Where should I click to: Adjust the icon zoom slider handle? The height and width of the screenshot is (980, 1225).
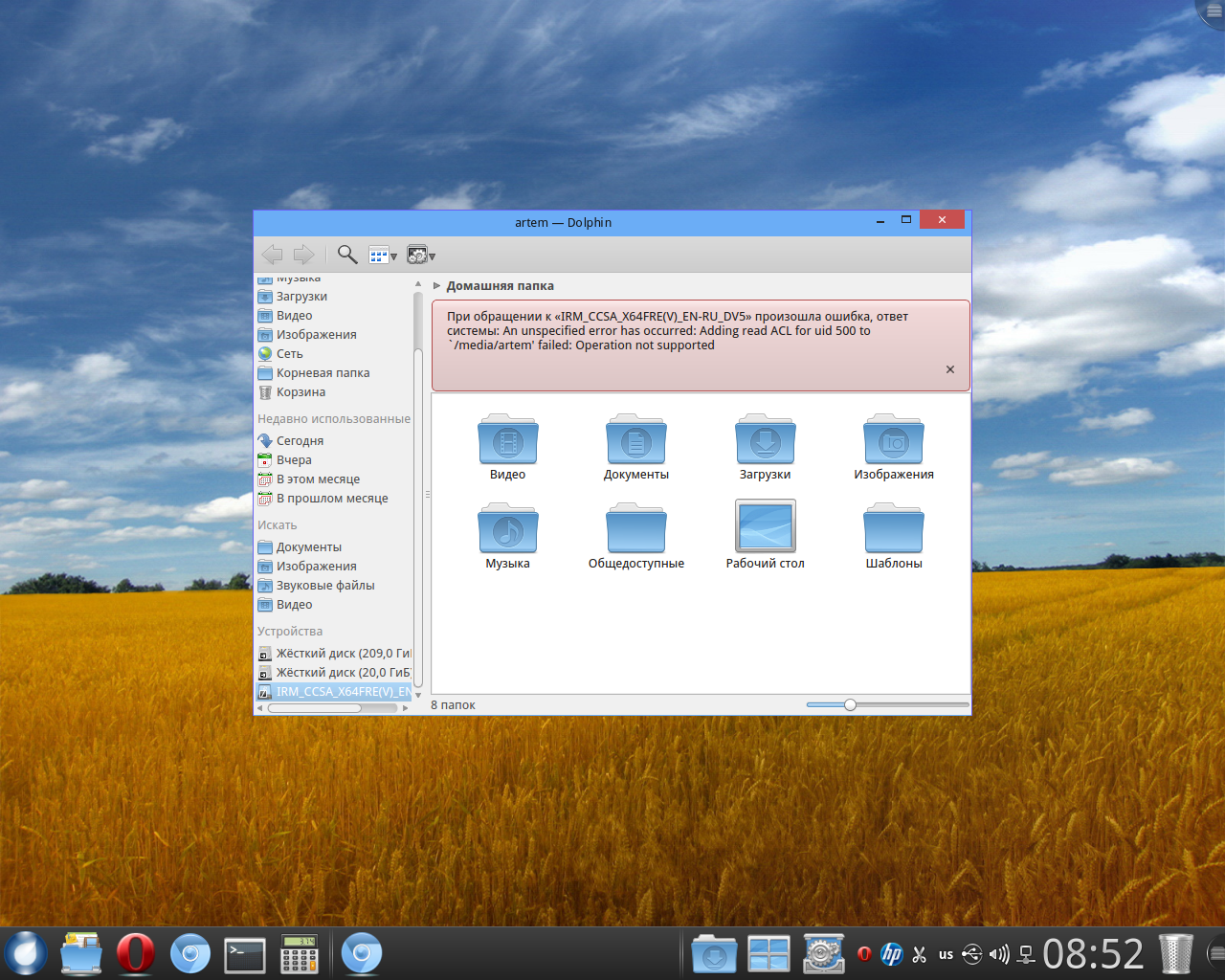pyautogui.click(x=850, y=705)
